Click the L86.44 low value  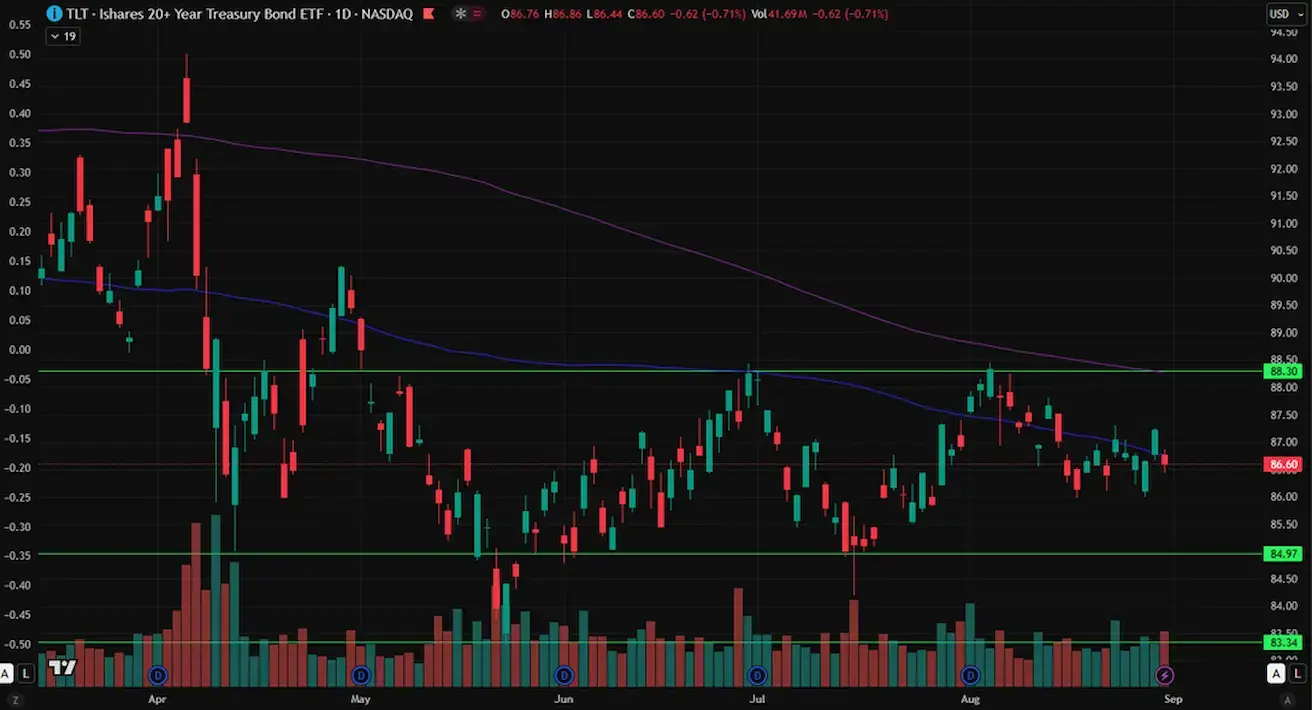(x=606, y=14)
